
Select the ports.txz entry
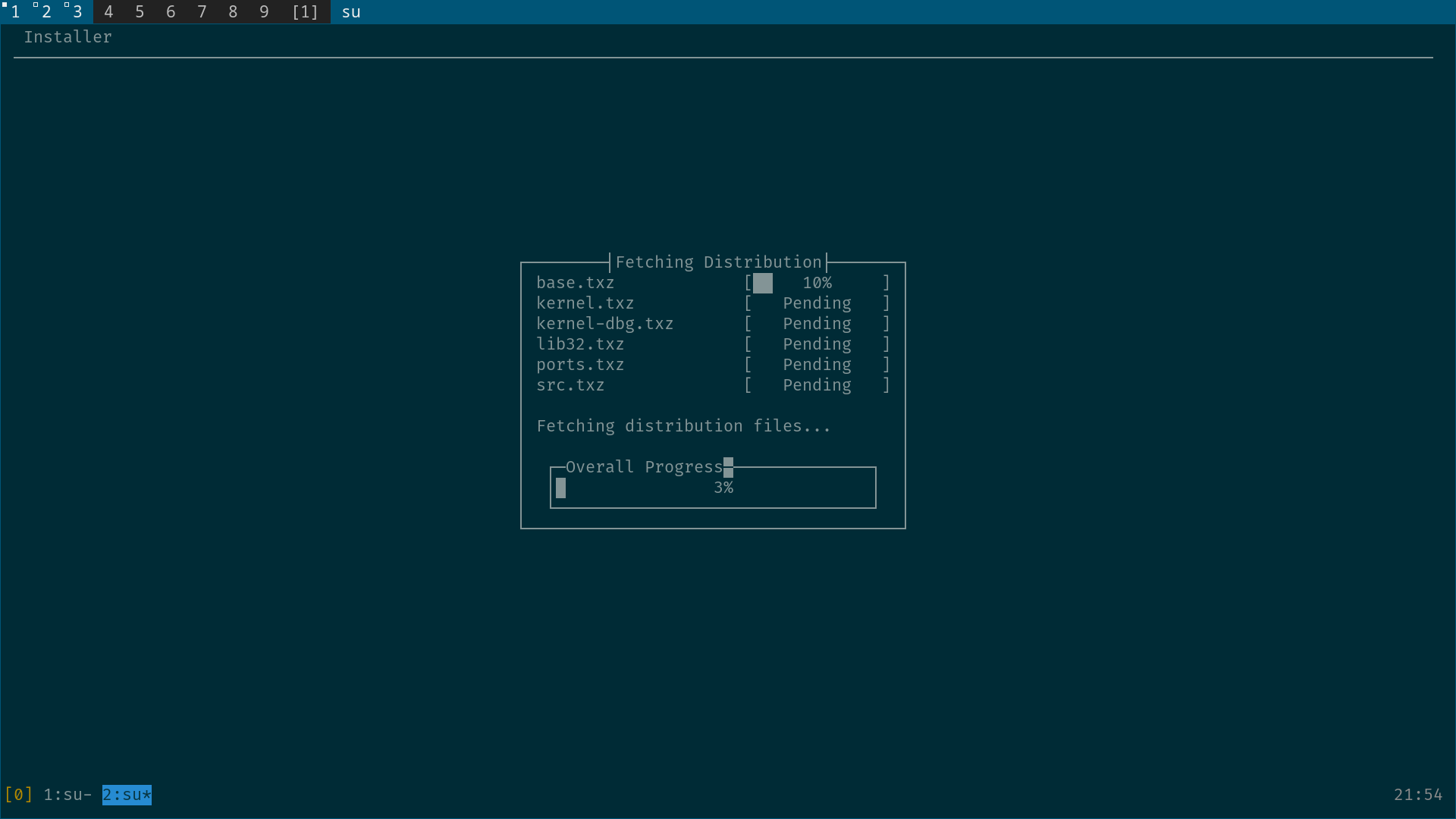click(x=580, y=365)
